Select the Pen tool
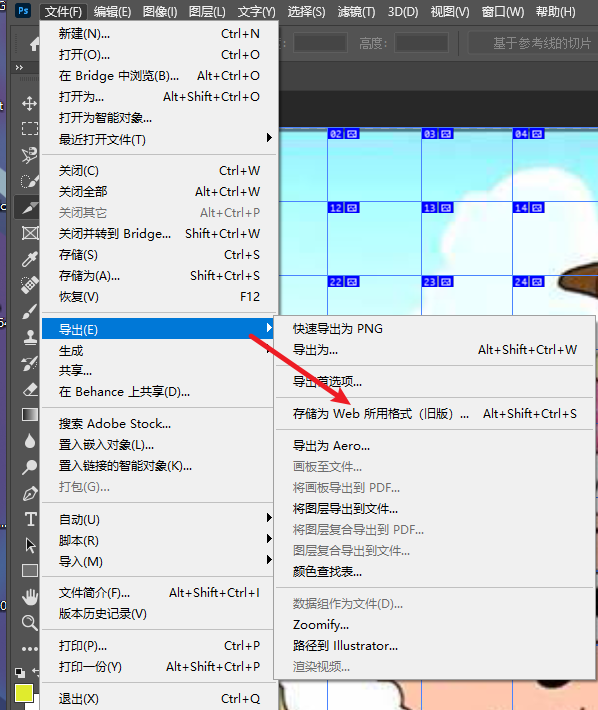 (x=29, y=493)
